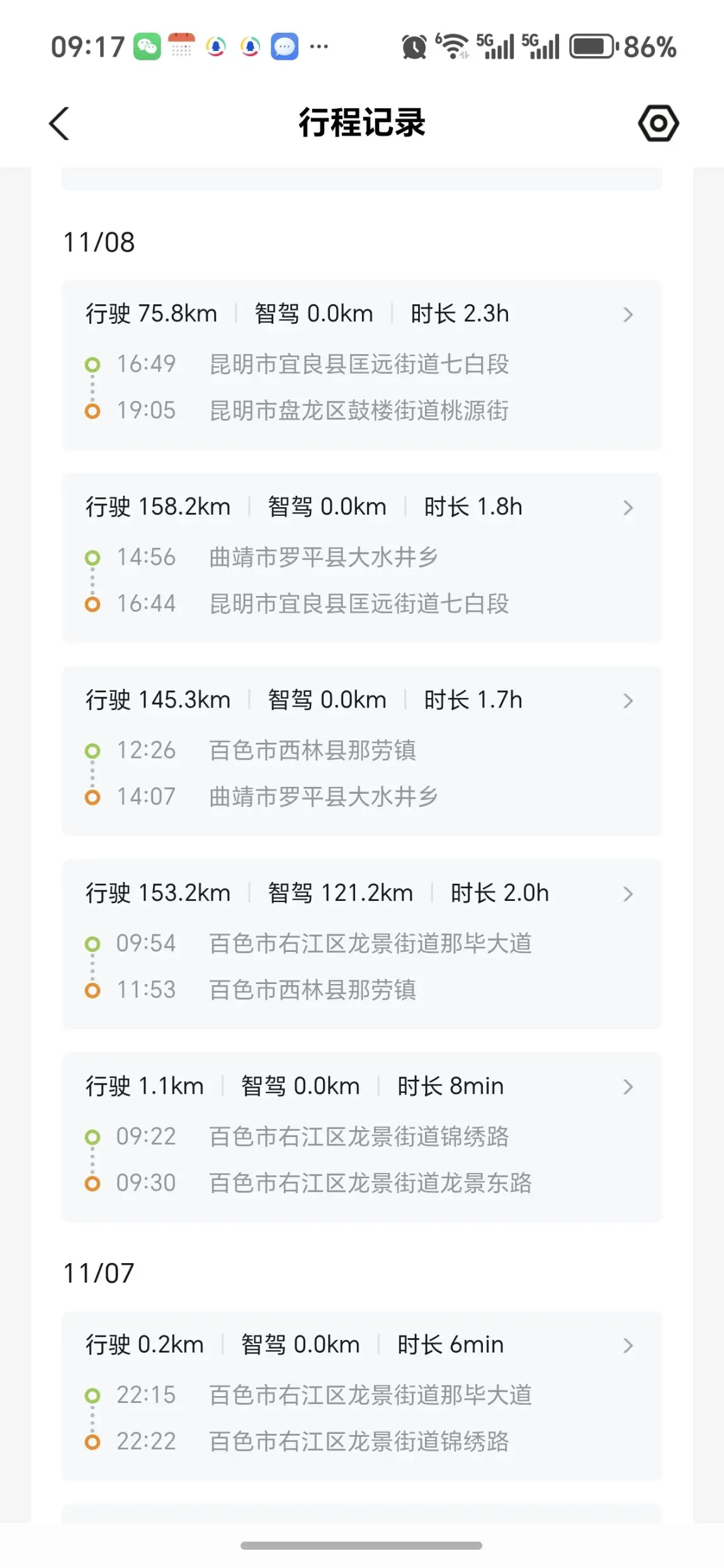Tap the 14:56 start point 罗平县大水井乡
Screen dimensions: 724x1568
(x=324, y=558)
